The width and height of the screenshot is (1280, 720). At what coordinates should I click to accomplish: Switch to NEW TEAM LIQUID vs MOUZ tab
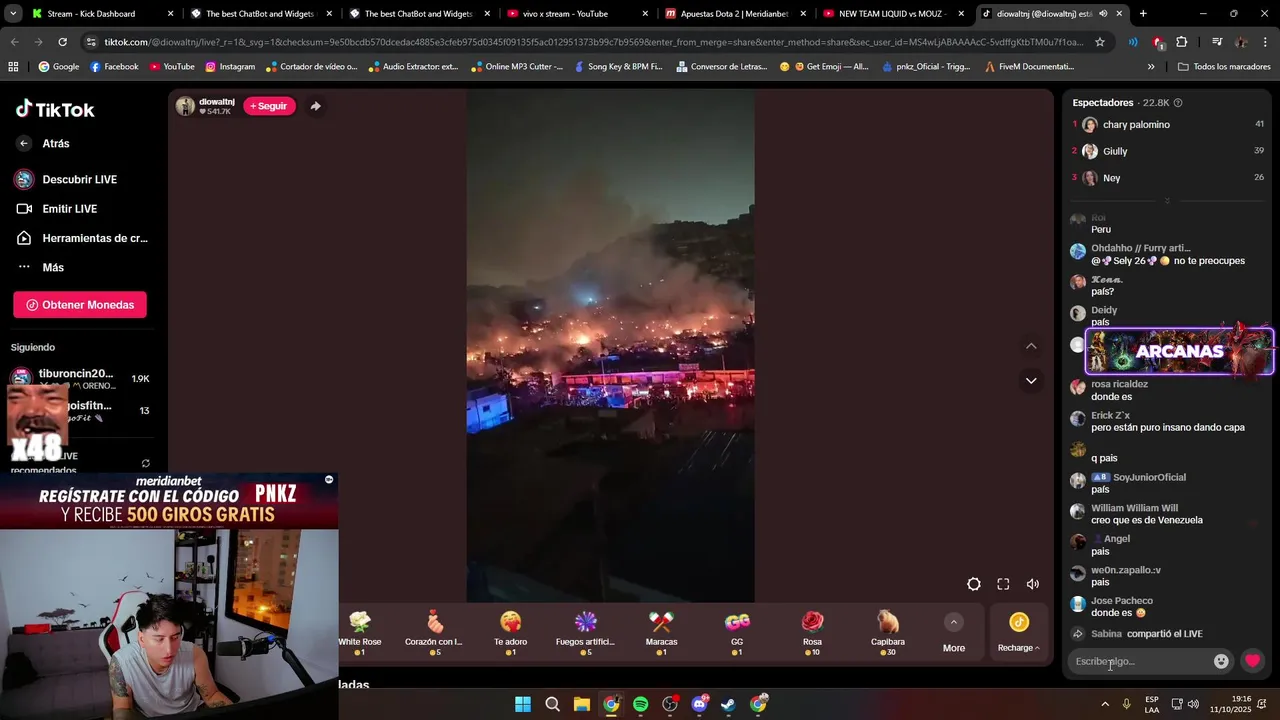[x=891, y=14]
